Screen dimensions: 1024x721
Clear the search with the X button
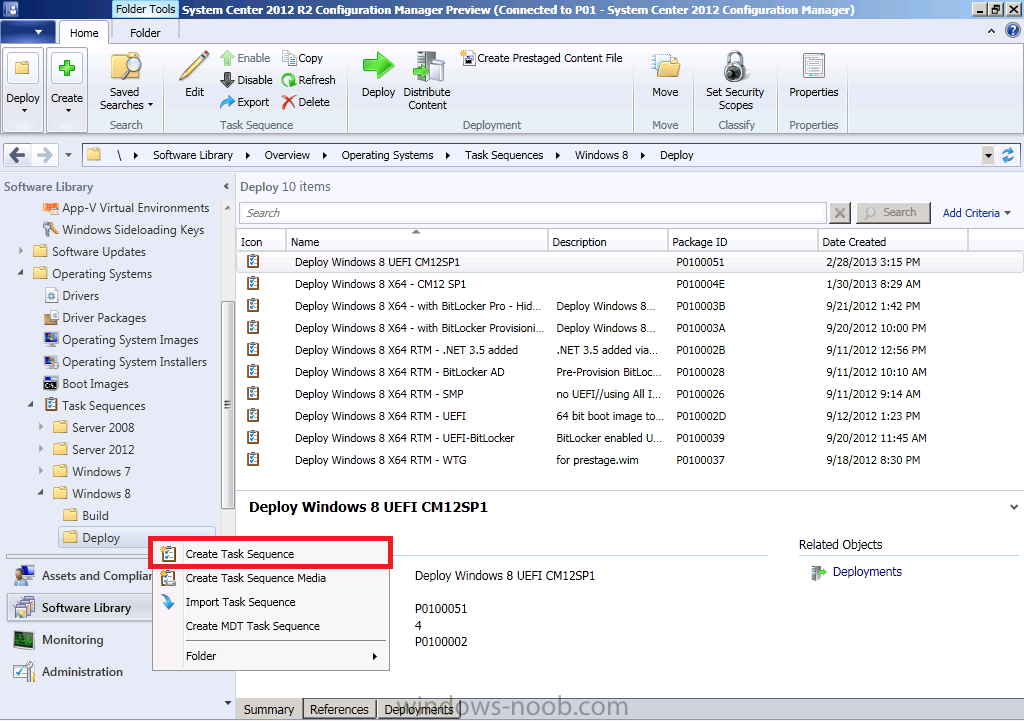click(x=840, y=213)
